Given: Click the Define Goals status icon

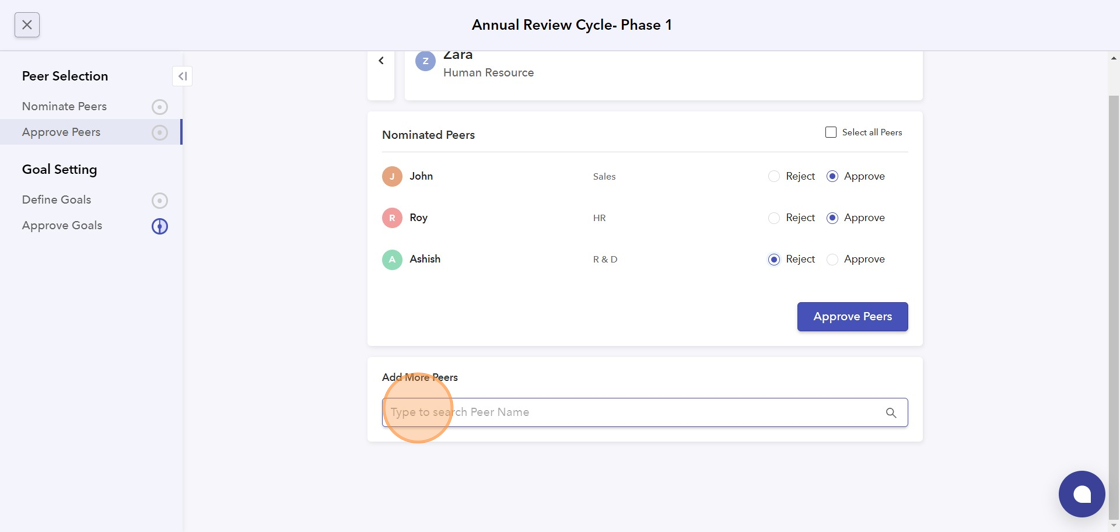Looking at the screenshot, I should pyautogui.click(x=160, y=201).
